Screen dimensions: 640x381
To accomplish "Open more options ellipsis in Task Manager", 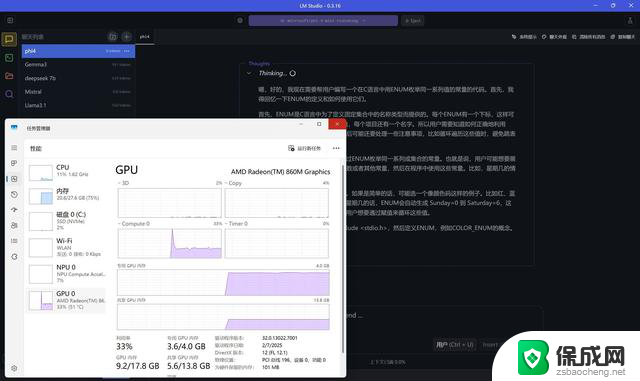I will (336, 148).
